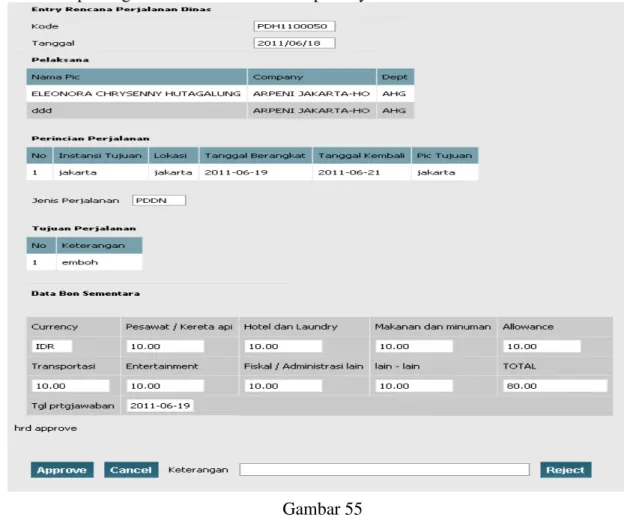This screenshot has height=517, width=624.
Task: Click the Lokasi column header
Action: pyautogui.click(x=174, y=156)
